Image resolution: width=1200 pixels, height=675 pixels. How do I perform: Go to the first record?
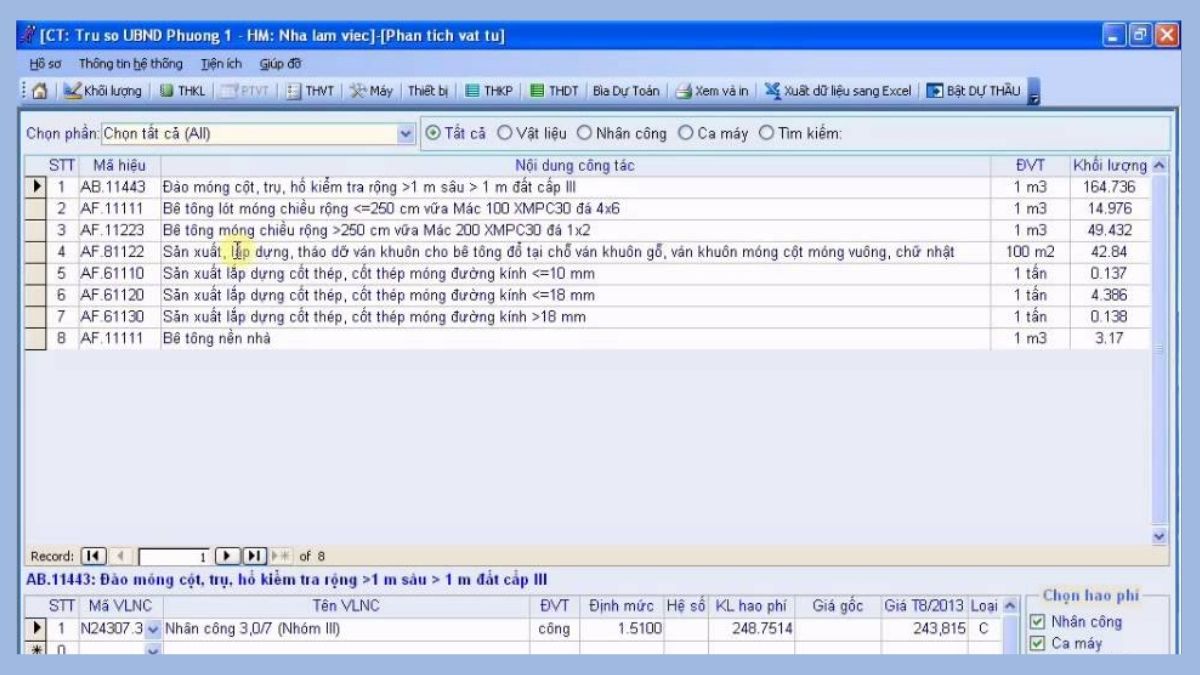tap(93, 556)
